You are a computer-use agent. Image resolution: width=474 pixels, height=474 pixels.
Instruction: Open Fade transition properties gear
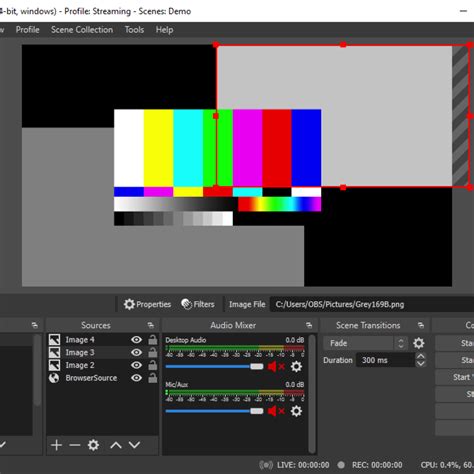pos(419,343)
